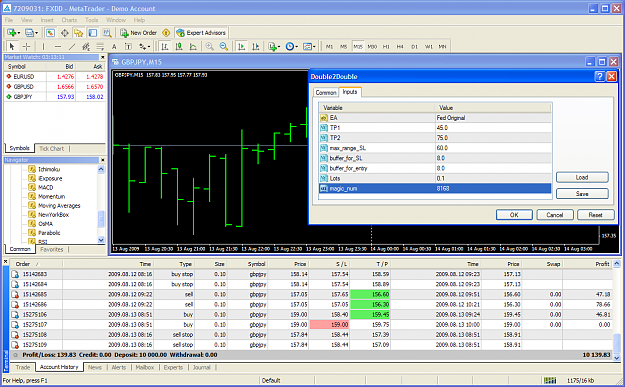
Task: Select the crosshair cursor tool
Action: [x=27, y=47]
